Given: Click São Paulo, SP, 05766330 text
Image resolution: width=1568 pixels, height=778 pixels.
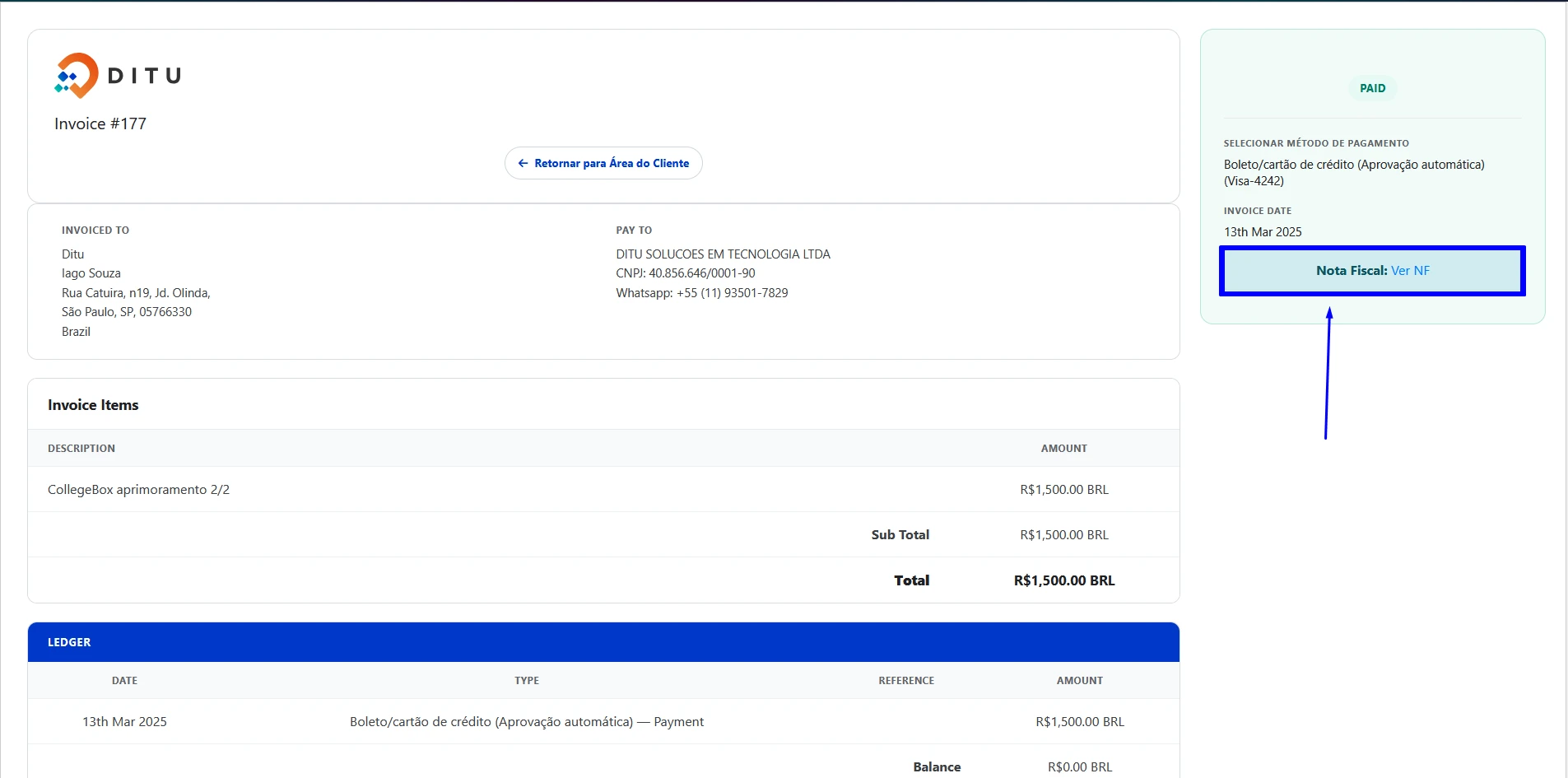Looking at the screenshot, I should pyautogui.click(x=127, y=312).
